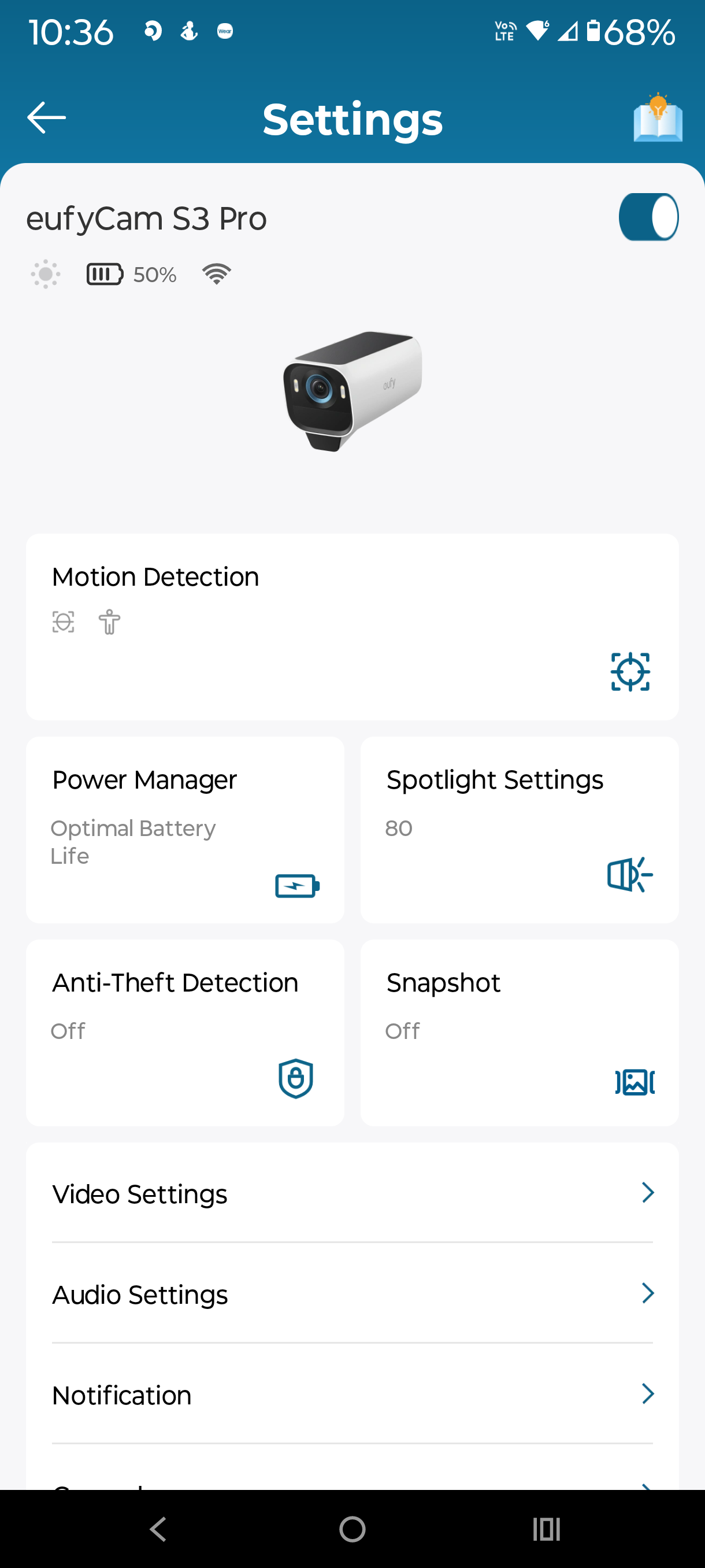
Task: Tap the eufyCam camera product image
Action: 353,391
